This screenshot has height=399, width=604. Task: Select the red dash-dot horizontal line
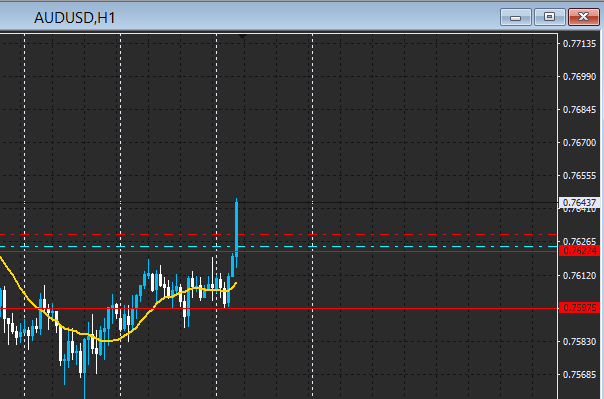click(x=385, y=234)
